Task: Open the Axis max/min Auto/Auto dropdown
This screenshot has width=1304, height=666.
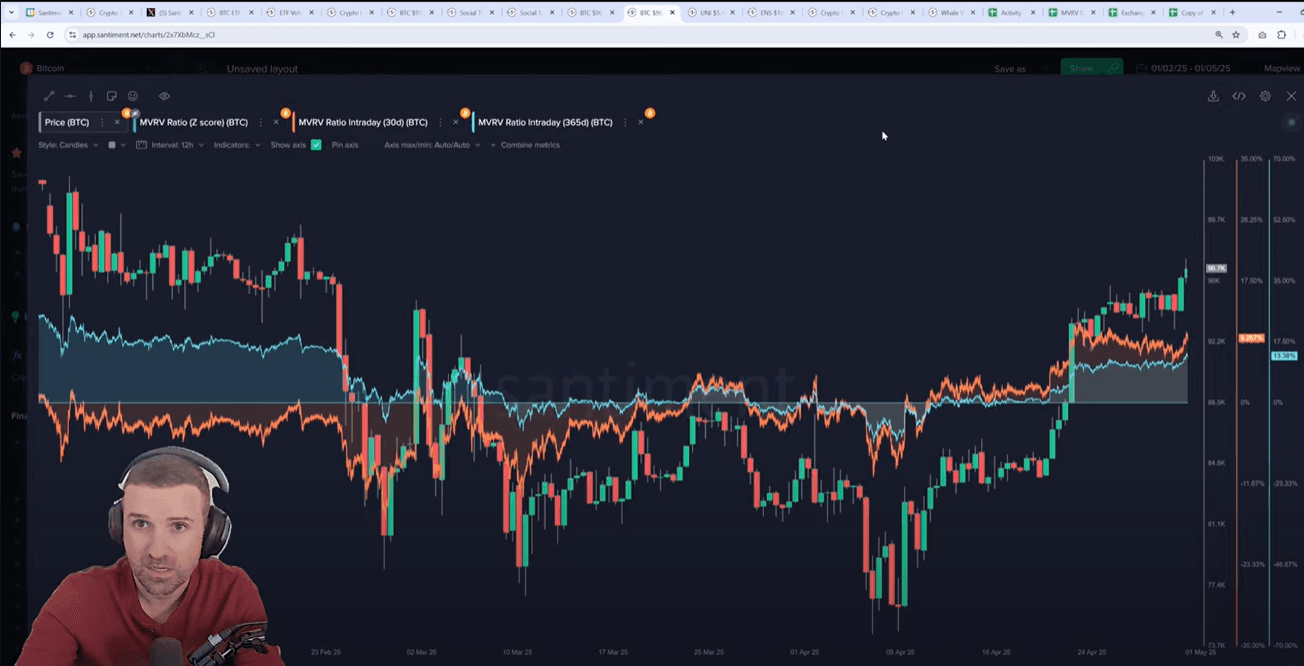Action: (x=432, y=145)
